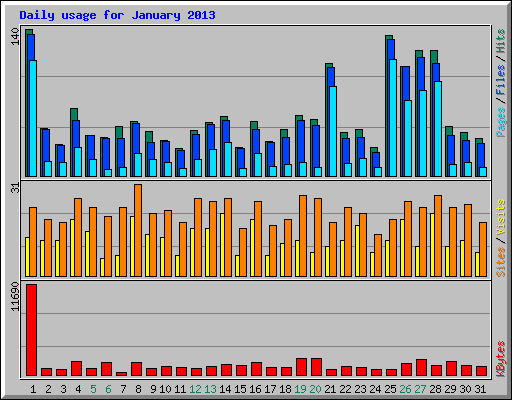Click day label 1 on the x-axis
The width and height of the screenshot is (512, 400).
pos(33,389)
